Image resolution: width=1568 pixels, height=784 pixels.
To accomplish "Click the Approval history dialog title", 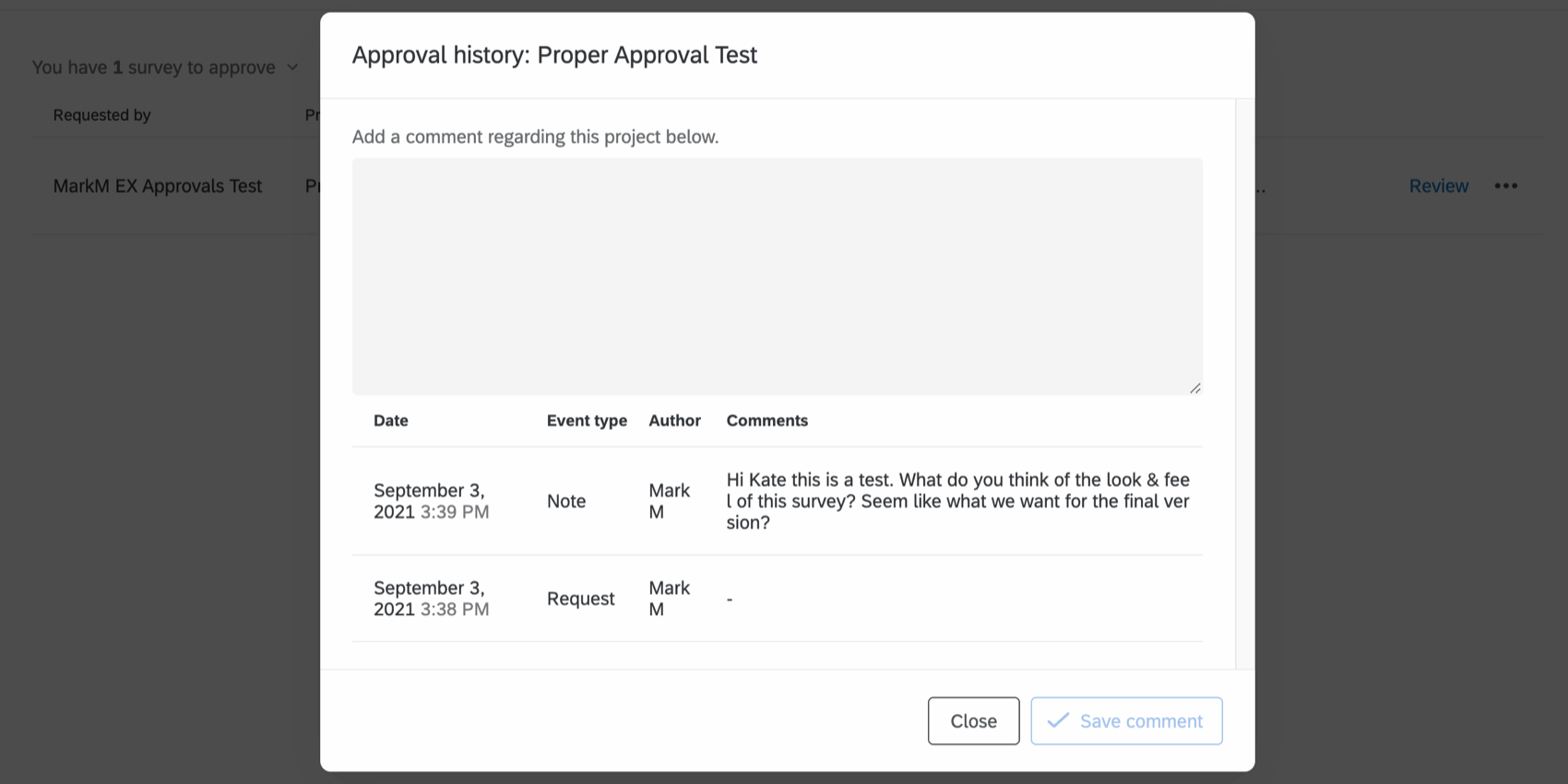I will tap(554, 55).
